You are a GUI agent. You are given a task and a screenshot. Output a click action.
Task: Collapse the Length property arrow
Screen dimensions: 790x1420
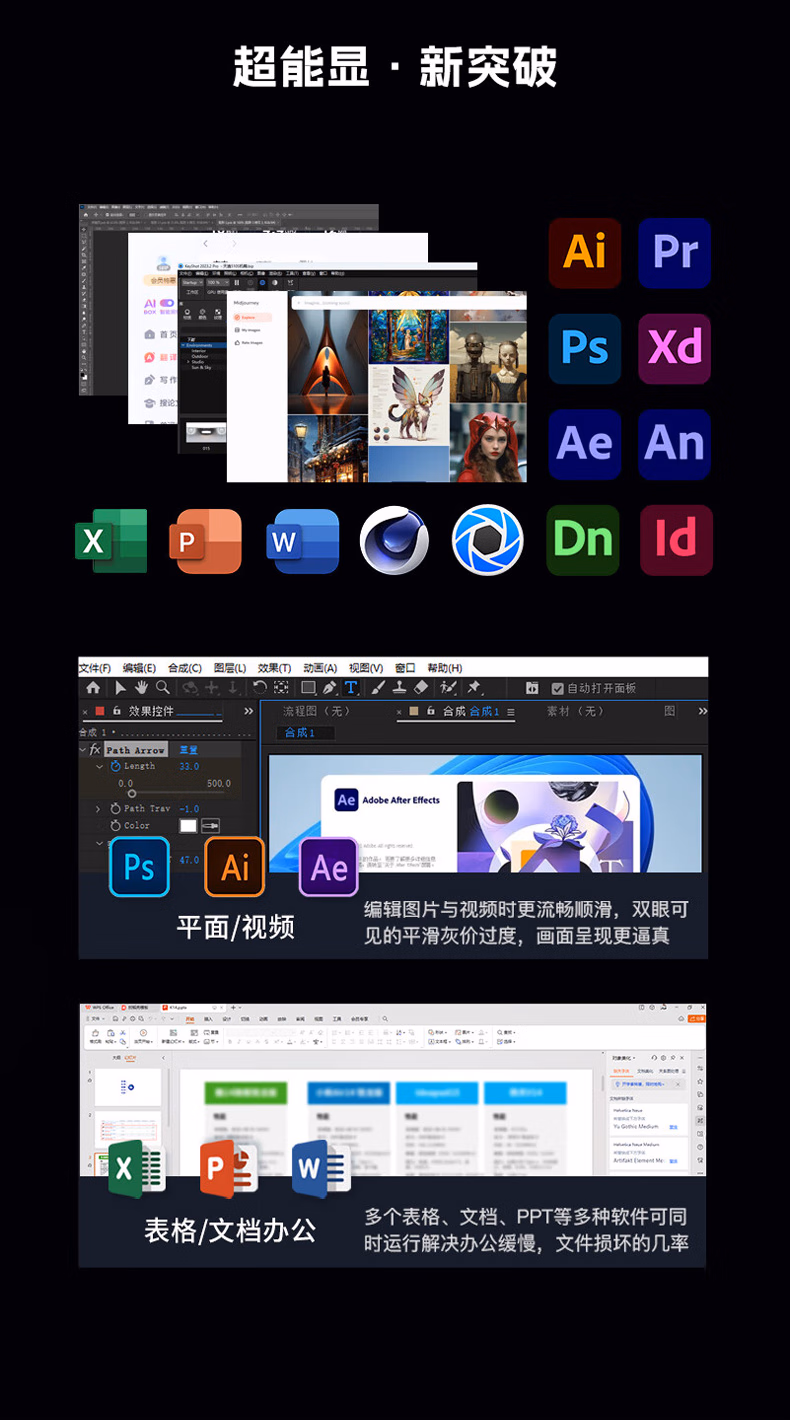tap(99, 766)
